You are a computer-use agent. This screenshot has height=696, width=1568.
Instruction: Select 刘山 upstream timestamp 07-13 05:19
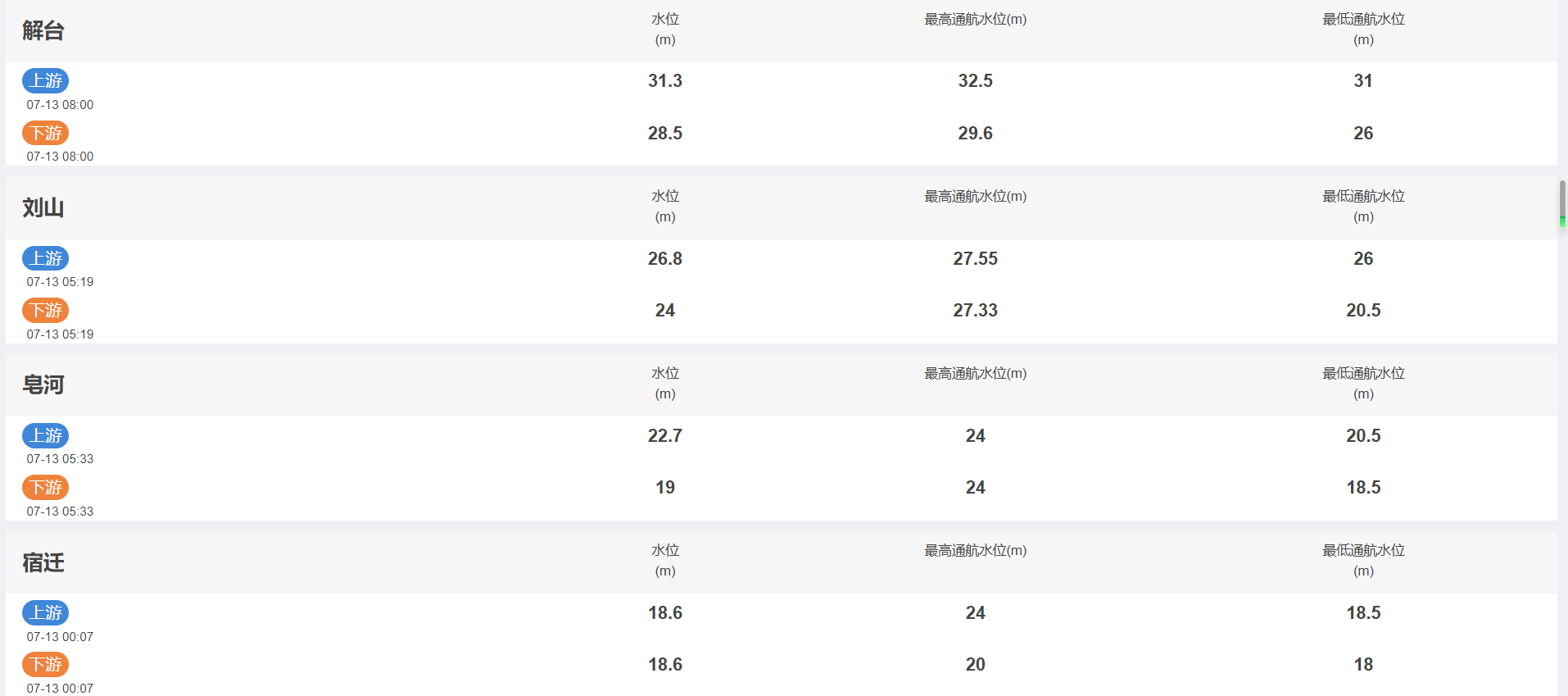coord(60,282)
